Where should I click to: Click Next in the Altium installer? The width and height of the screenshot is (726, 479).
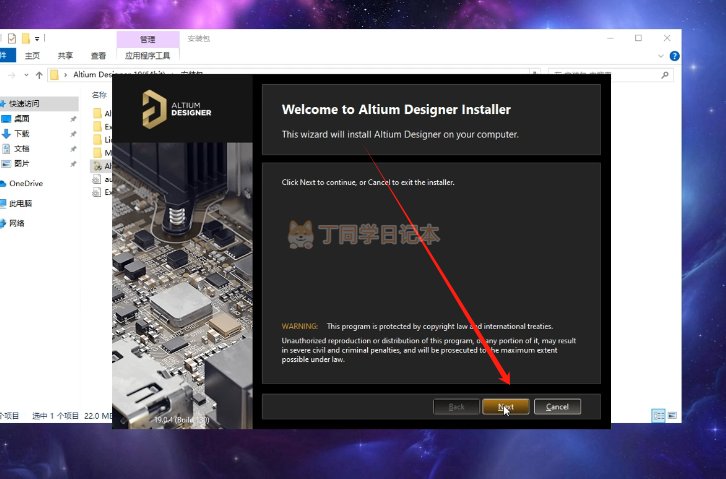[x=506, y=407]
